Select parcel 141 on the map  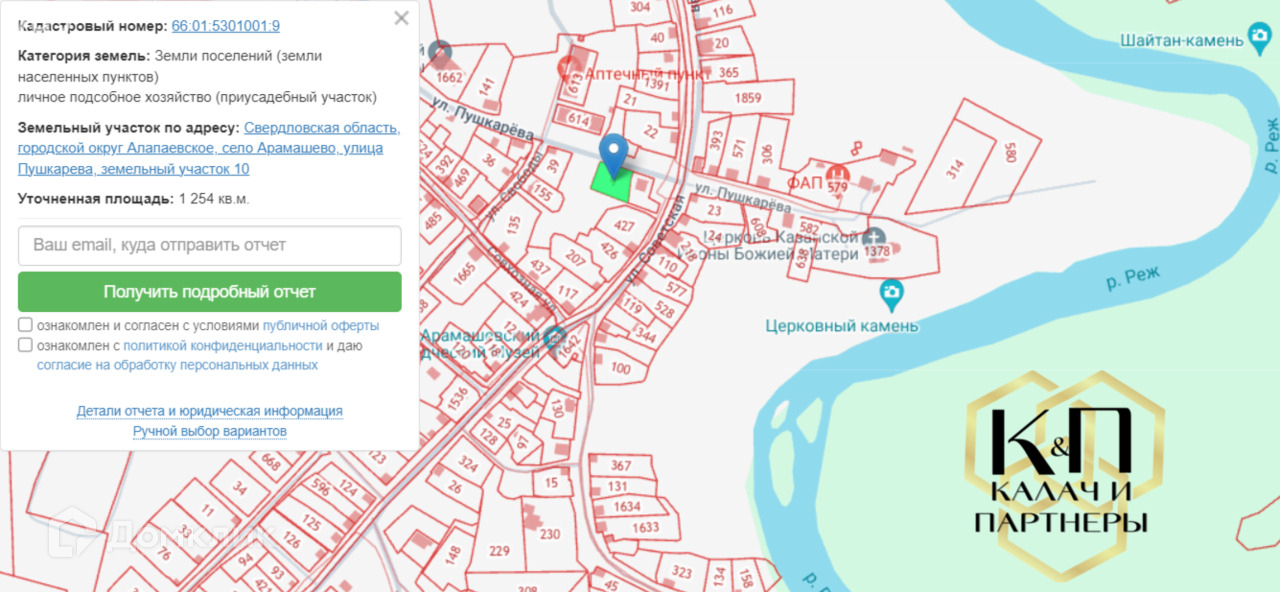[x=487, y=88]
